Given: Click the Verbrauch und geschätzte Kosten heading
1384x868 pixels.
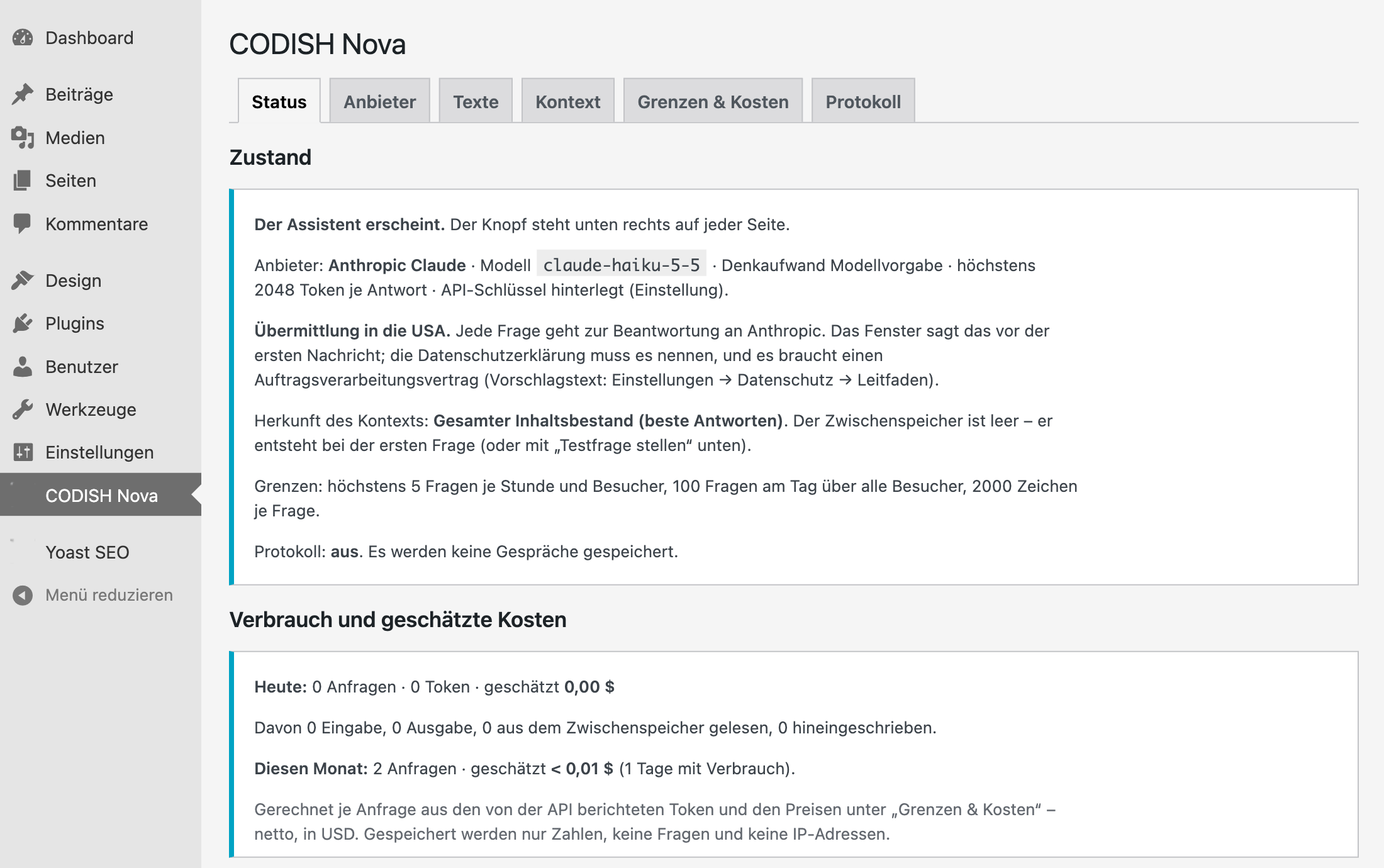Looking at the screenshot, I should click(x=398, y=620).
